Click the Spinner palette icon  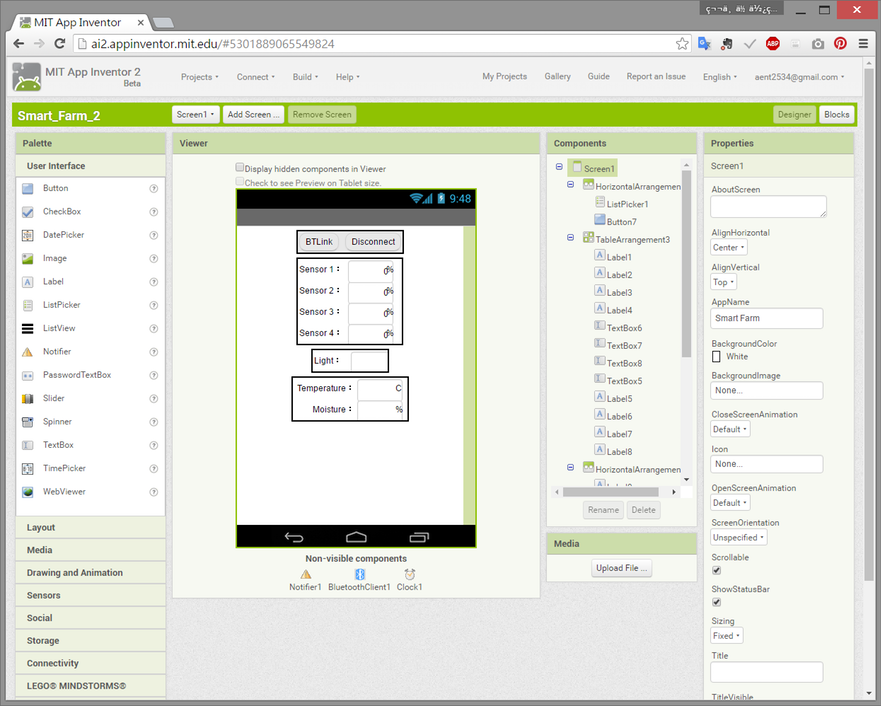click(x=28, y=422)
